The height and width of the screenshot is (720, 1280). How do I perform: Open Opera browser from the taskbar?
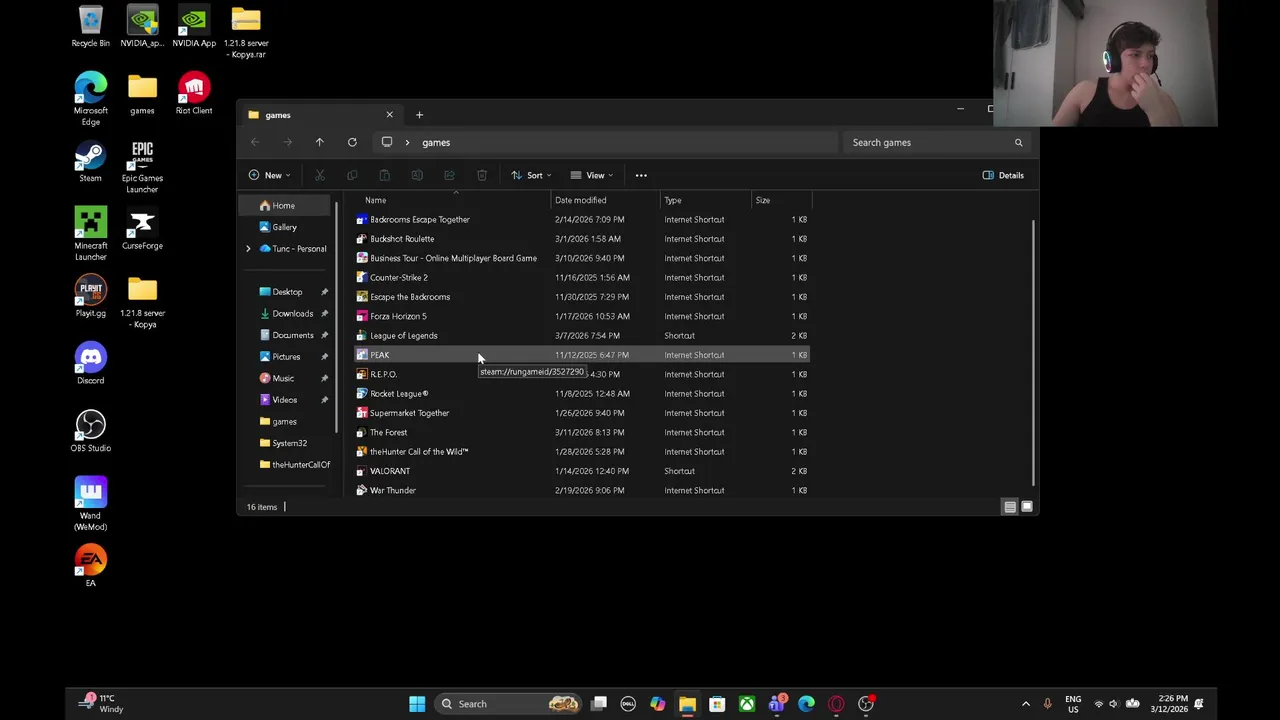836,704
